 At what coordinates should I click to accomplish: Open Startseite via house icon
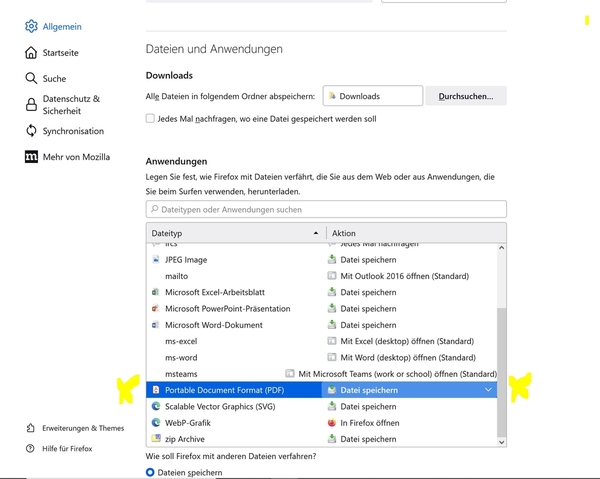pyautogui.click(x=31, y=53)
